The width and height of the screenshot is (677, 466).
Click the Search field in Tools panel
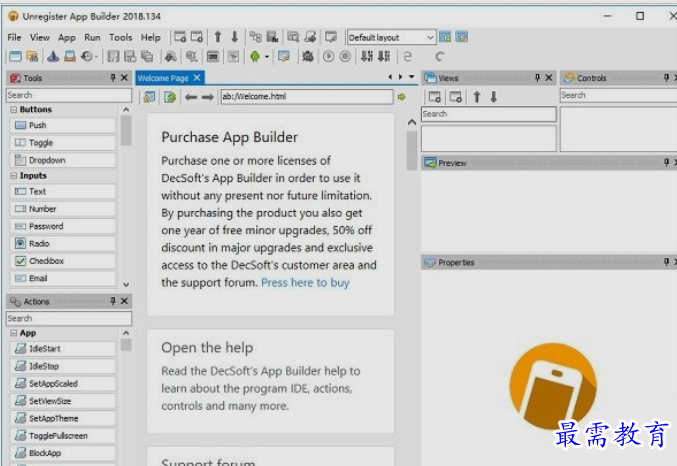(69, 95)
